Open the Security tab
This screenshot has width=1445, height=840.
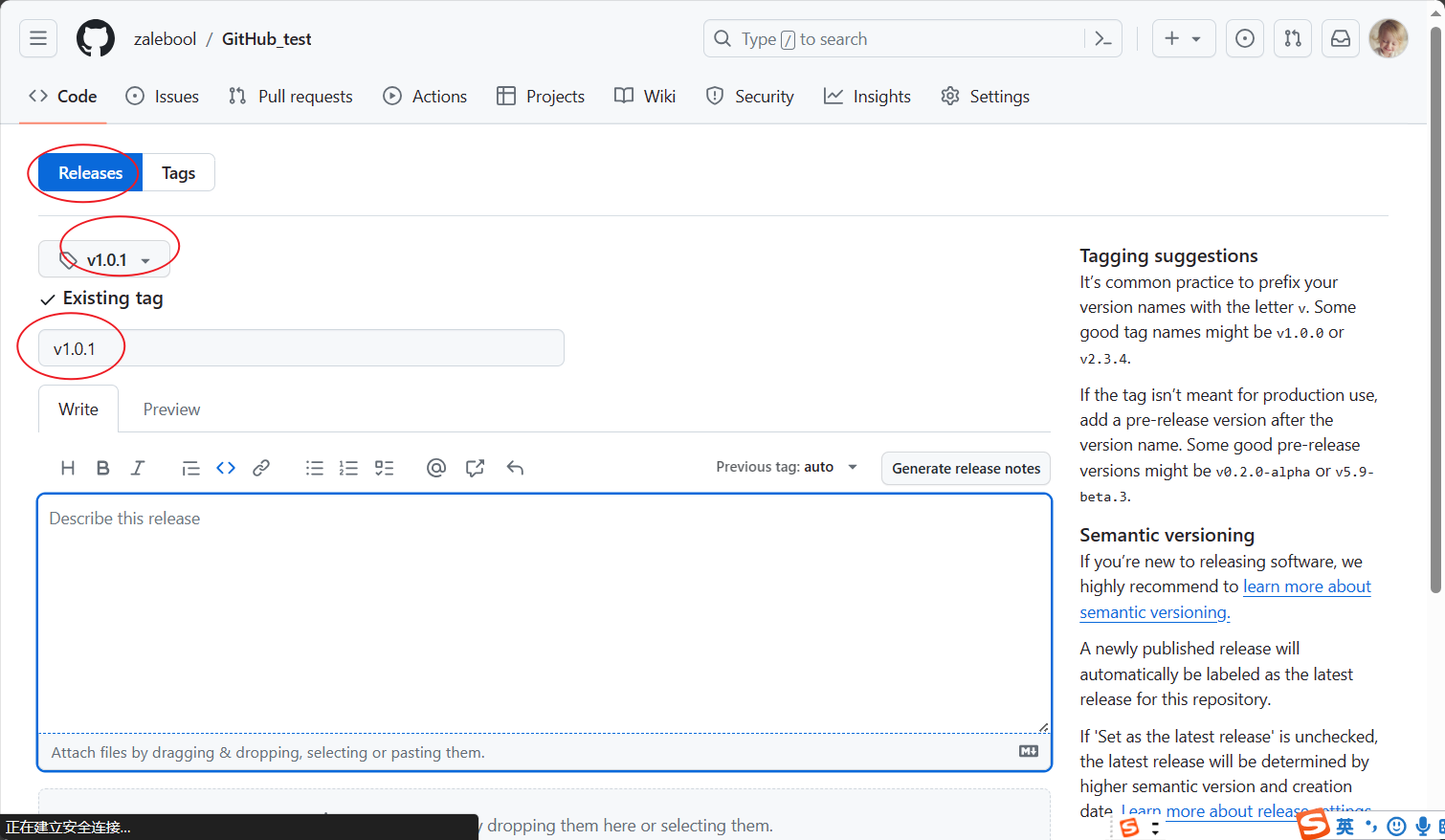pyautogui.click(x=750, y=96)
